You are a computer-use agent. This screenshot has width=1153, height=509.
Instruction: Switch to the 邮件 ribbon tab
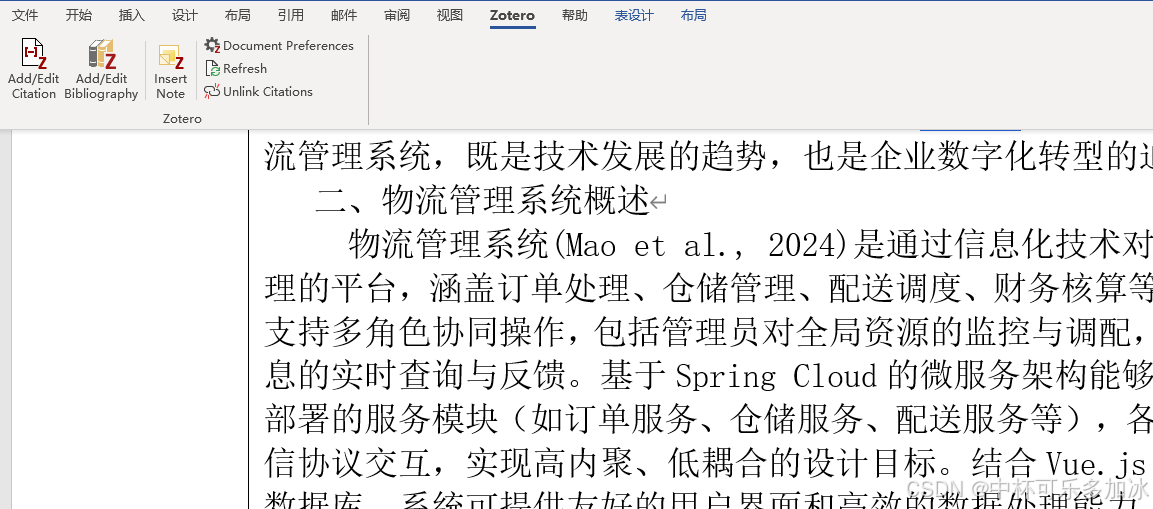tap(343, 15)
